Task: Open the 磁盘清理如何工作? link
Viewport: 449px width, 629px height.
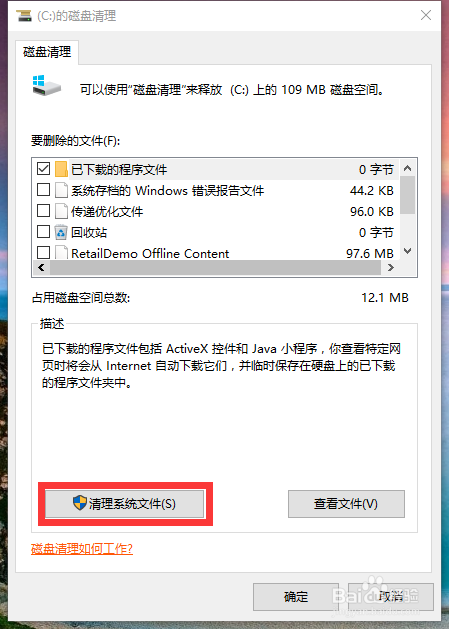Action: [x=82, y=549]
